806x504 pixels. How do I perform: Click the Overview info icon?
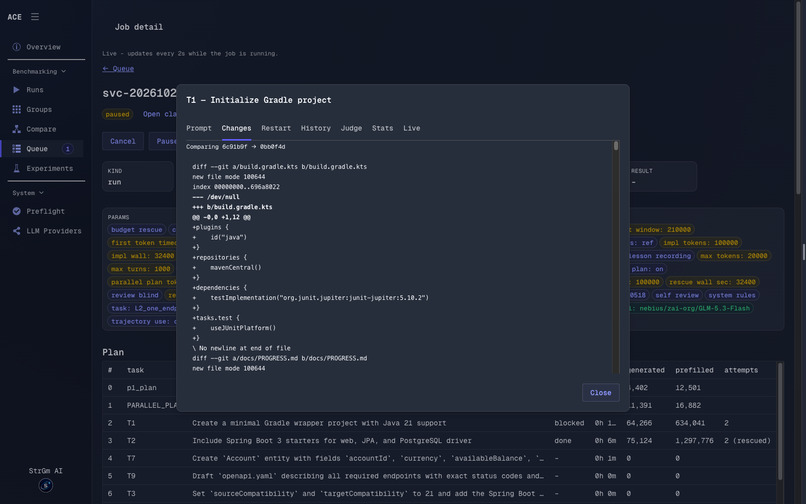16,47
